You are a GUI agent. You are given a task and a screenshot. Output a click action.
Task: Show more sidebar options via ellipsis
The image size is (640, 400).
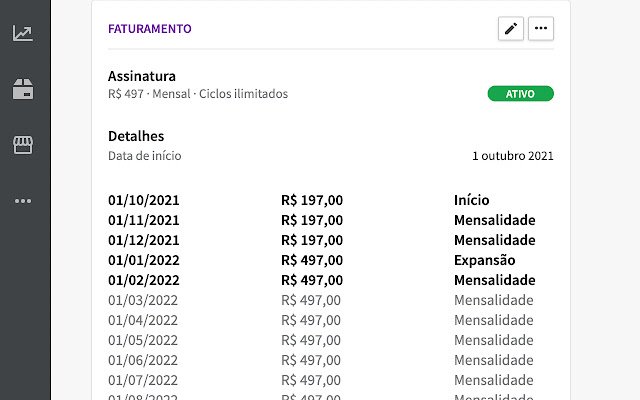point(23,201)
